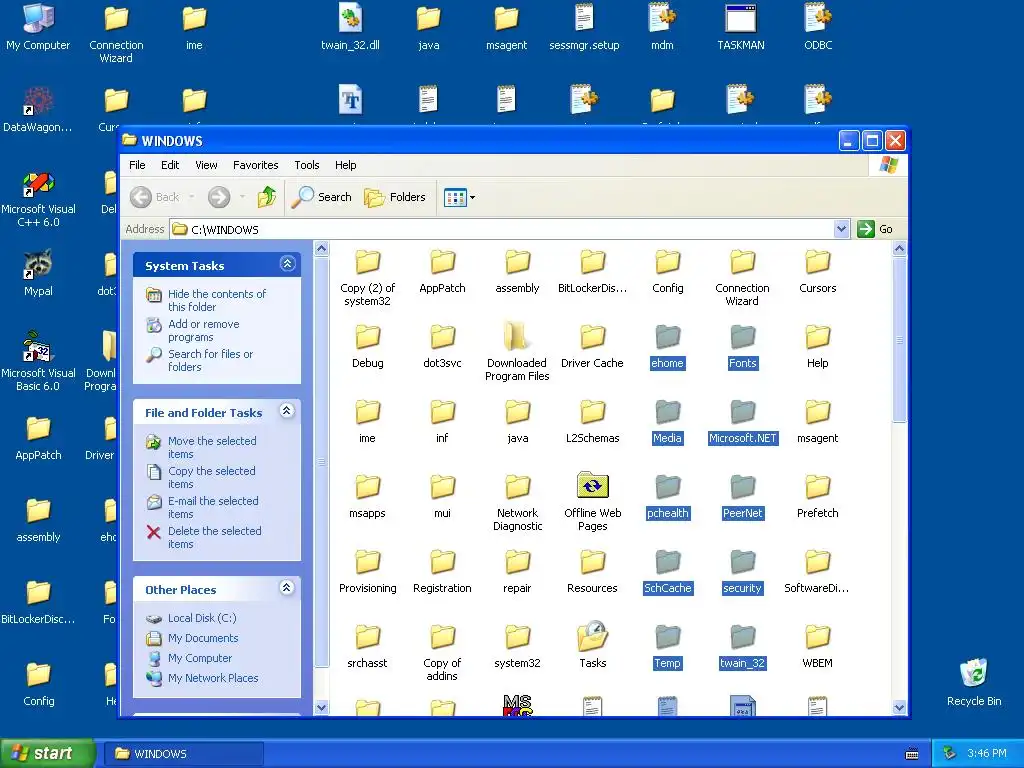Click the Start button
The width and height of the screenshot is (1024, 768).
point(47,753)
